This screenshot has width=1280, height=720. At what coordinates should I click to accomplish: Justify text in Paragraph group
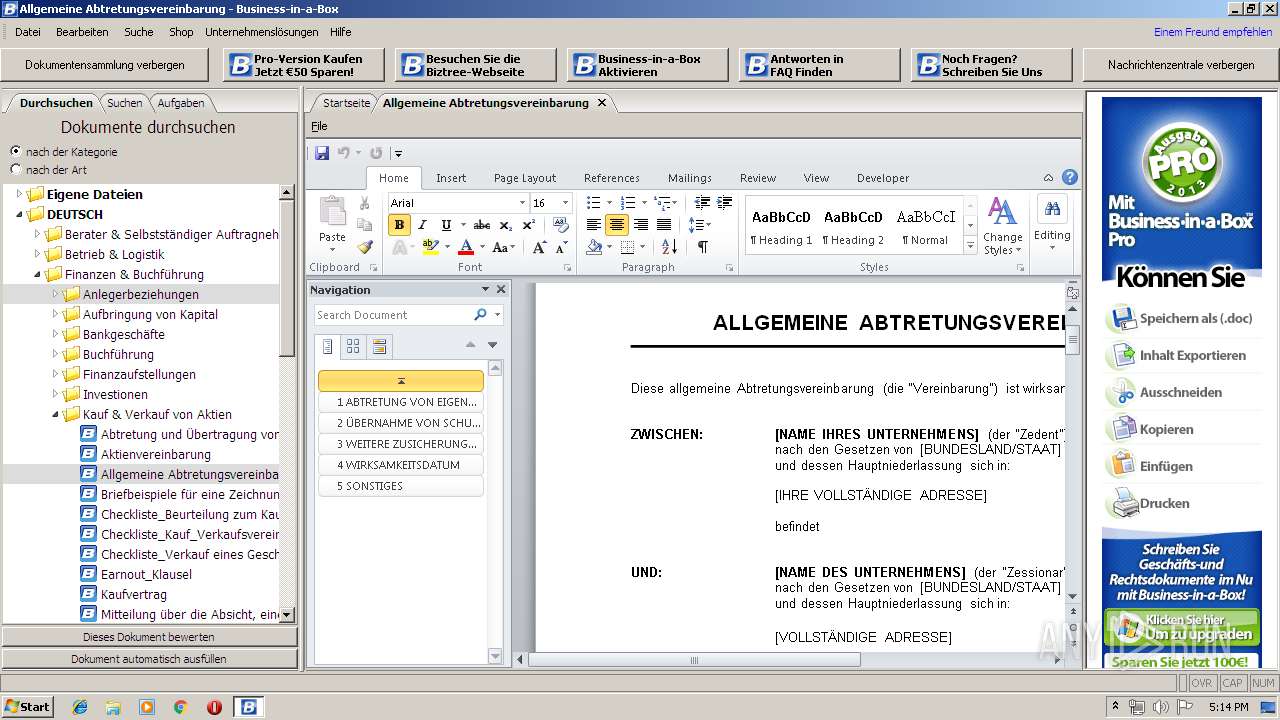[663, 225]
